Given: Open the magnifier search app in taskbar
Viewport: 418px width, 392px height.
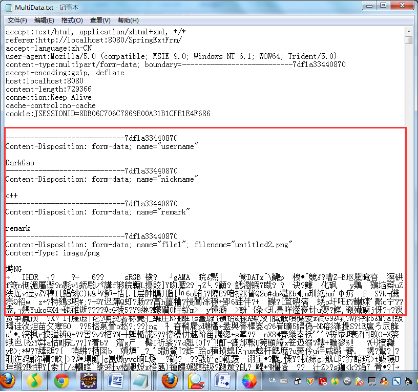Looking at the screenshot, I should click(x=196, y=381).
